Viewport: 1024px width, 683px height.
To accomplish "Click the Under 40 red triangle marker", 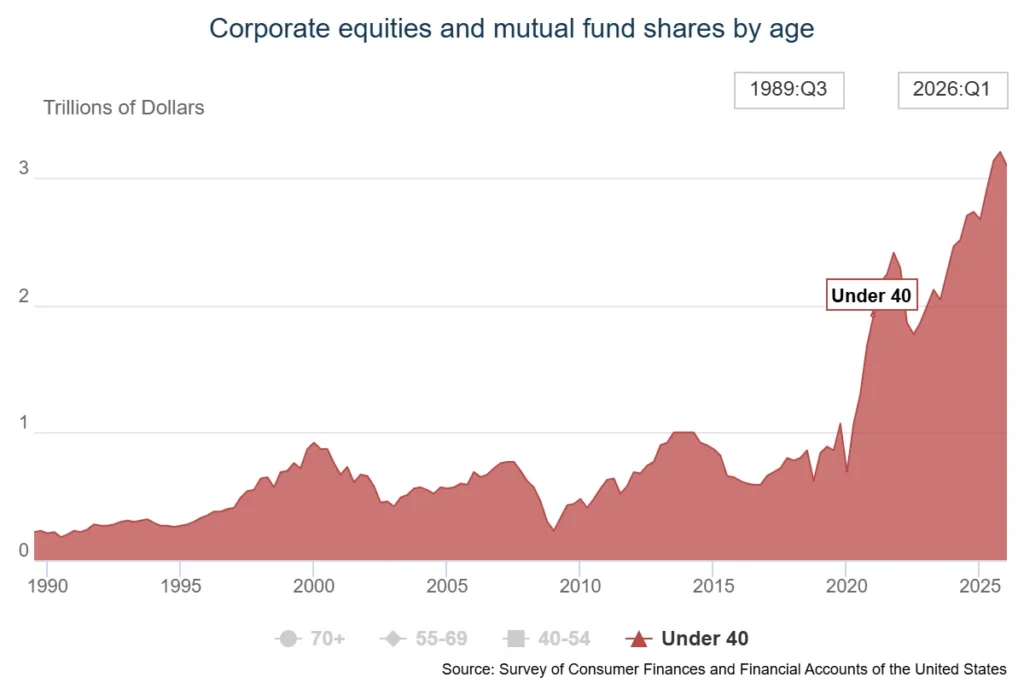I will pos(639,638).
